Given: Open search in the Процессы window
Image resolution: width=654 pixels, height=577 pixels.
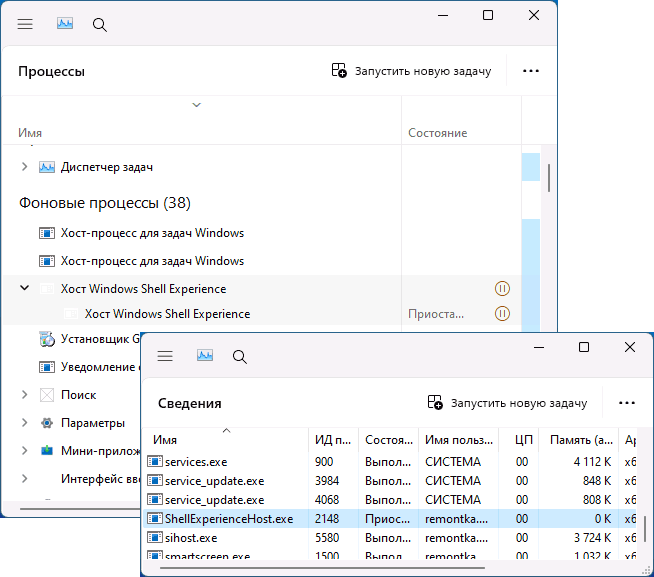Looking at the screenshot, I should click(100, 25).
